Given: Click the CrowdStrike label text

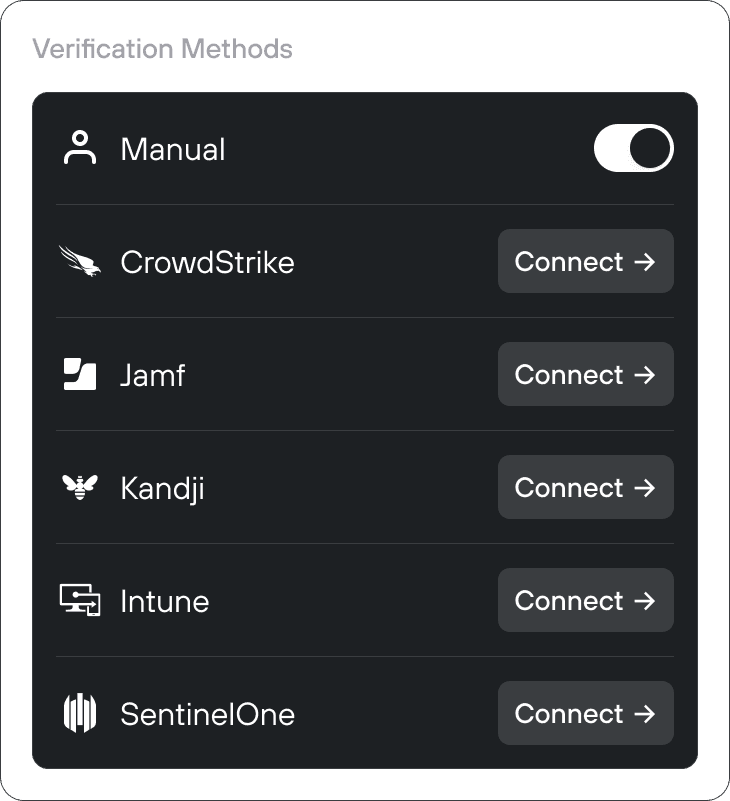Looking at the screenshot, I should (207, 261).
